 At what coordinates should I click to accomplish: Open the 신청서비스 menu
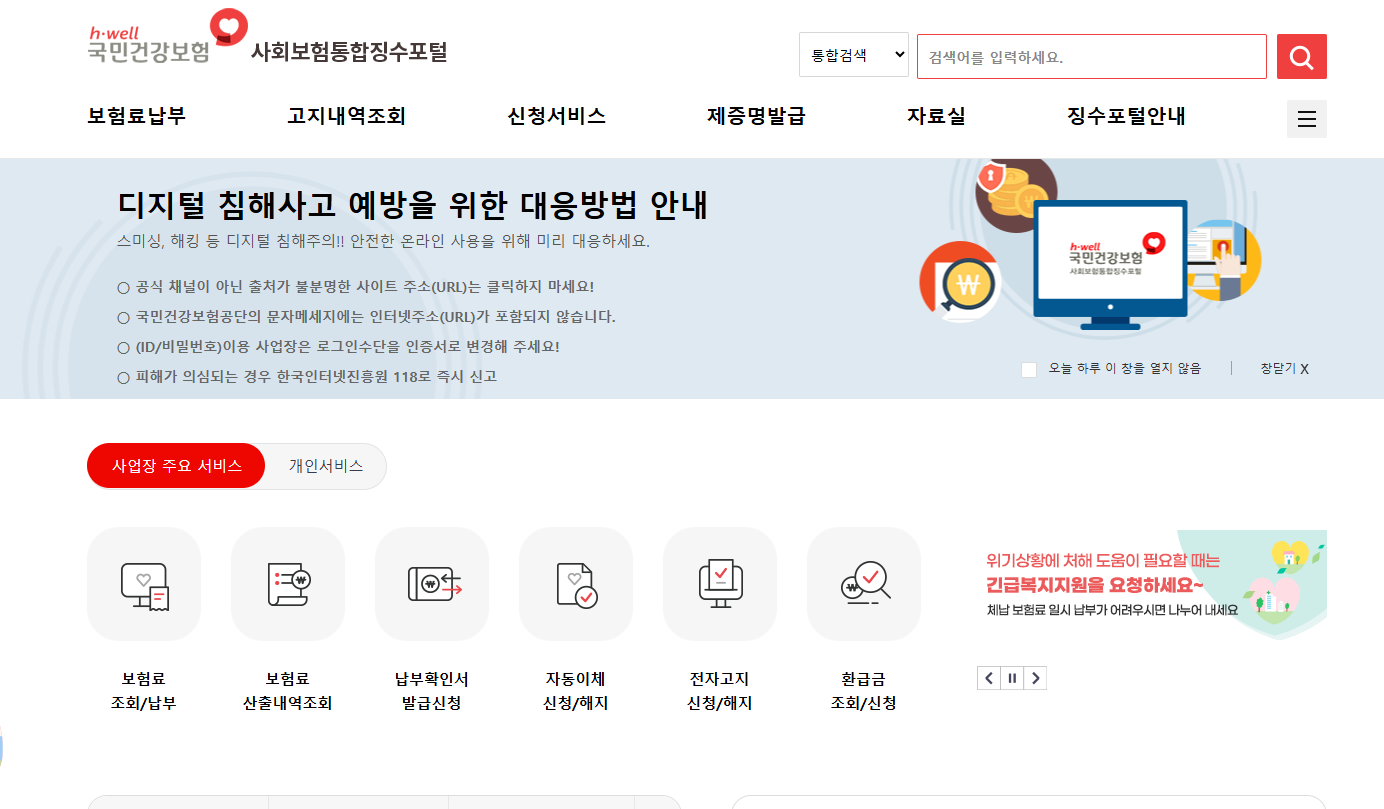(556, 116)
